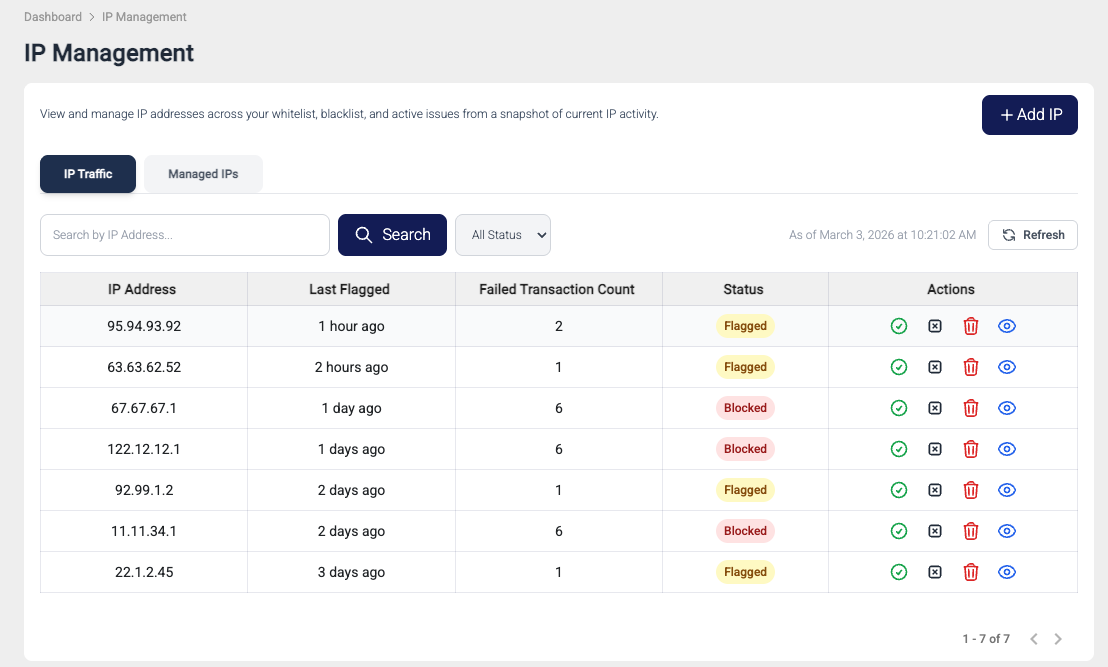Click the Add IP button
This screenshot has height=667, width=1108.
pos(1030,114)
